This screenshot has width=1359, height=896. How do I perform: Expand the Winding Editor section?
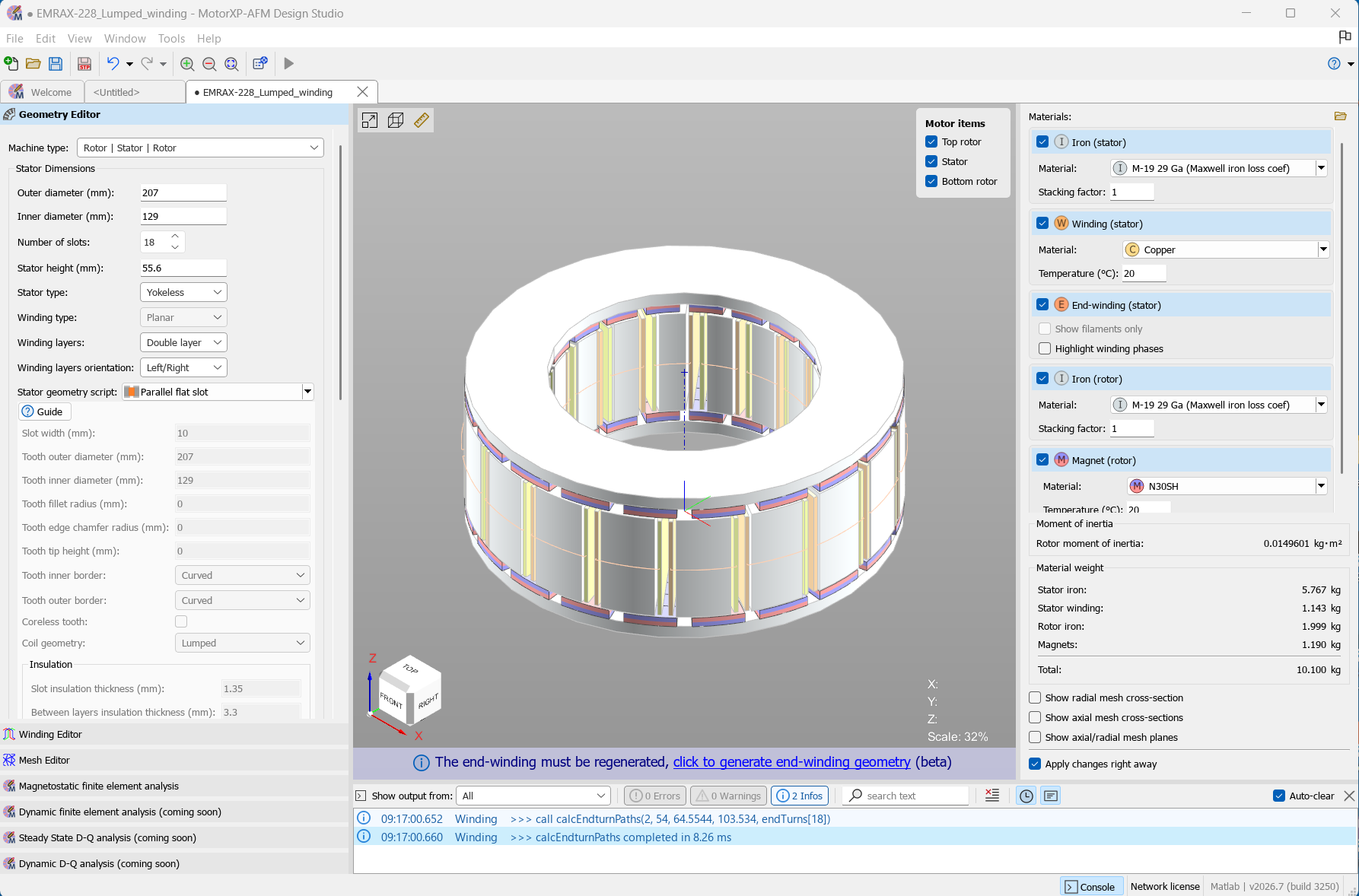coord(174,734)
